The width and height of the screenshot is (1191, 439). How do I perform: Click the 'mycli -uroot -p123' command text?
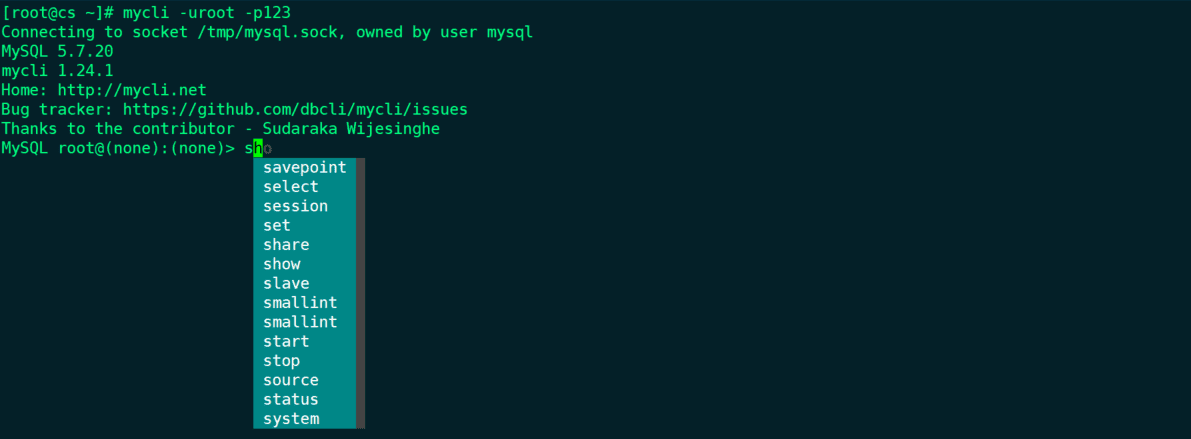207,12
